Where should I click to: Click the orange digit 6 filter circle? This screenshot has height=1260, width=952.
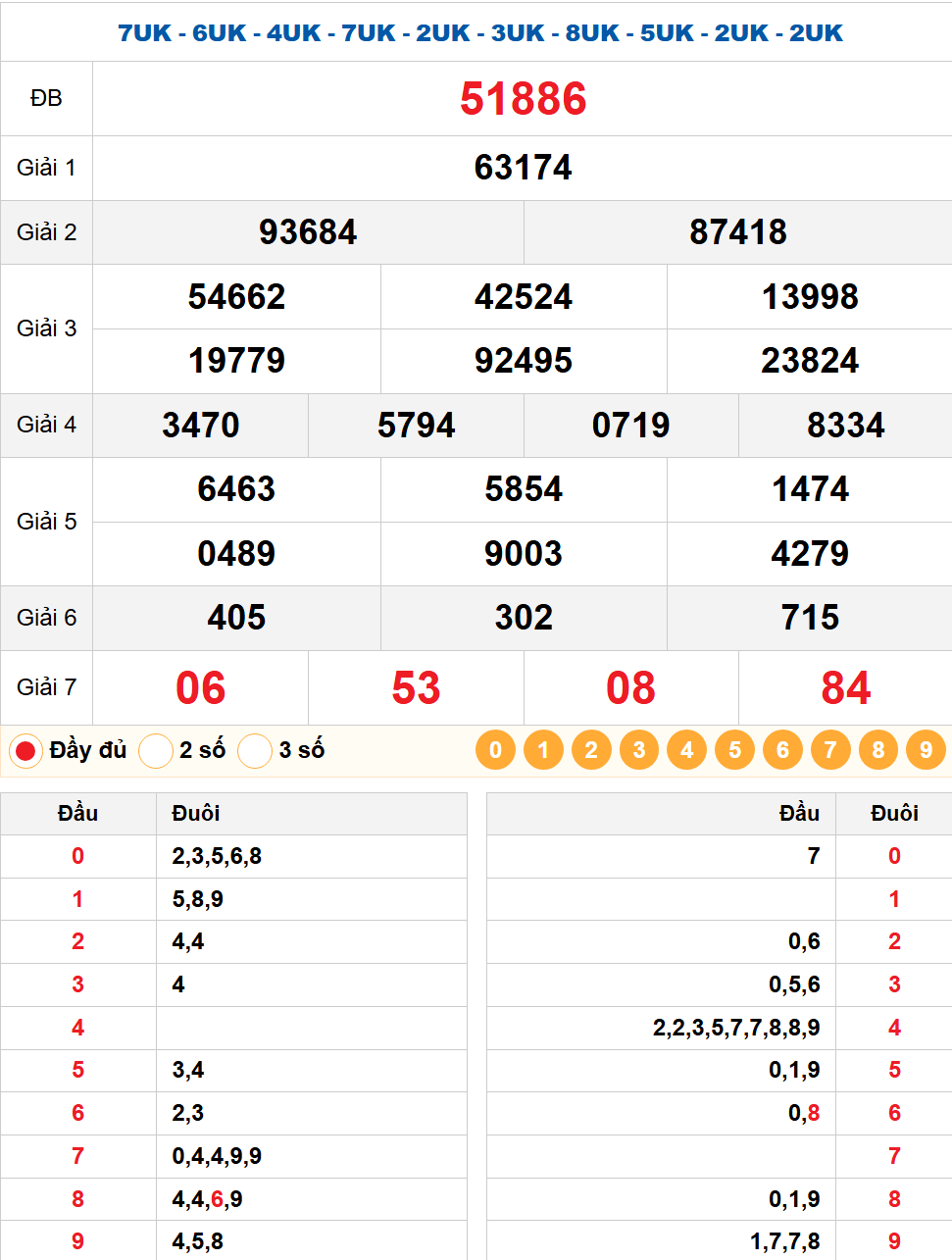click(x=782, y=750)
